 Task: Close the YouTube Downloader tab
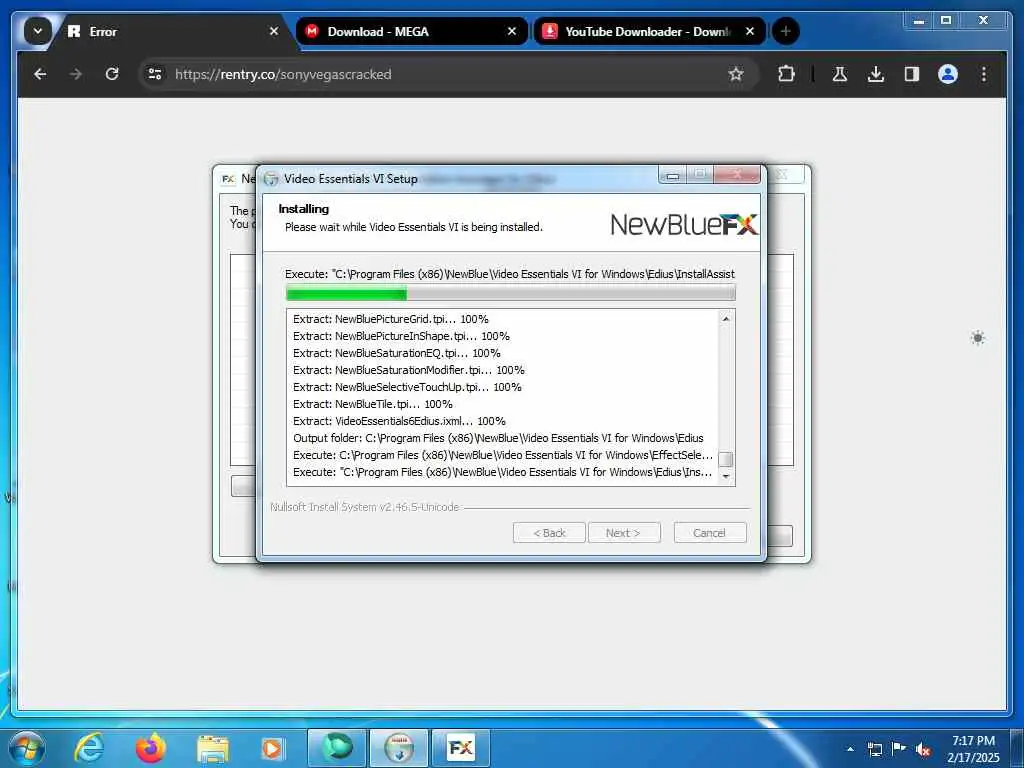pos(750,31)
